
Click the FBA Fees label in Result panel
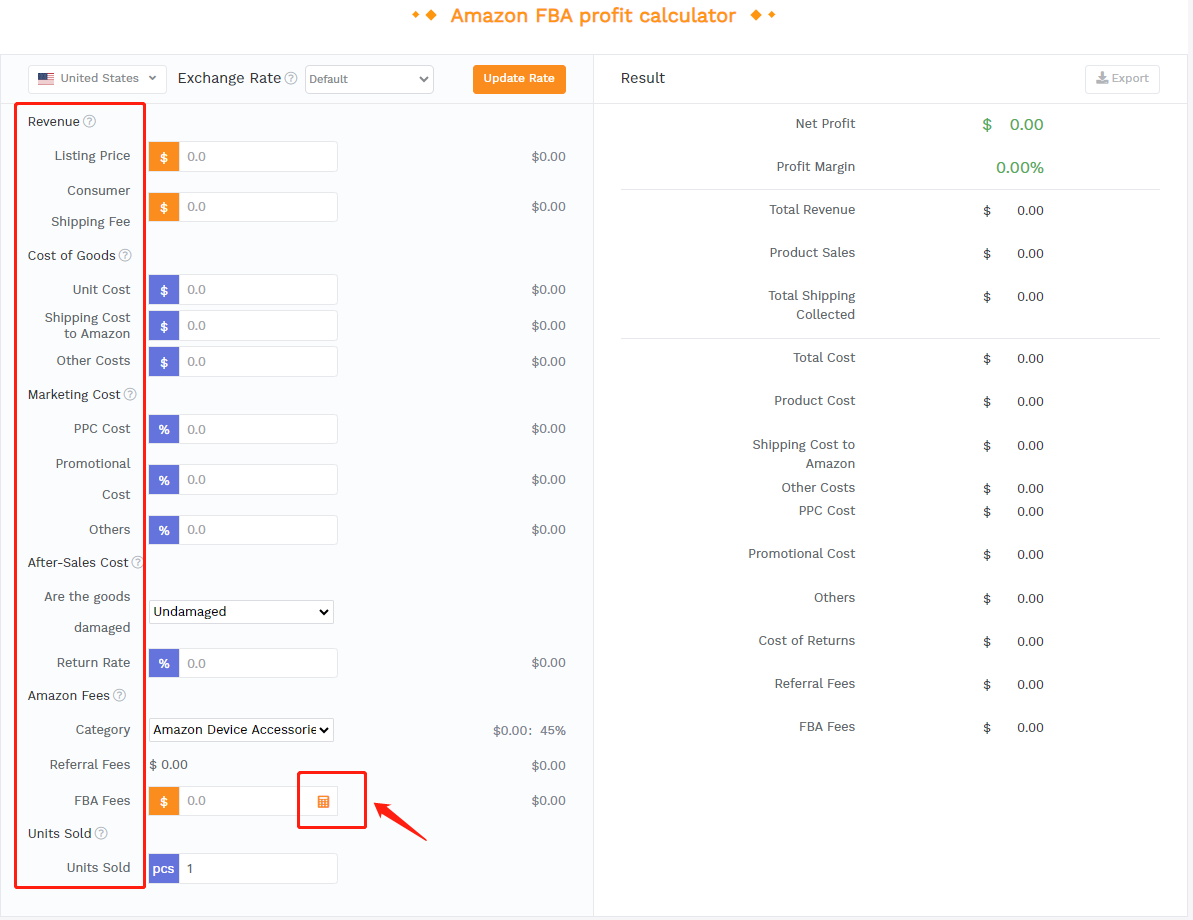(826, 727)
